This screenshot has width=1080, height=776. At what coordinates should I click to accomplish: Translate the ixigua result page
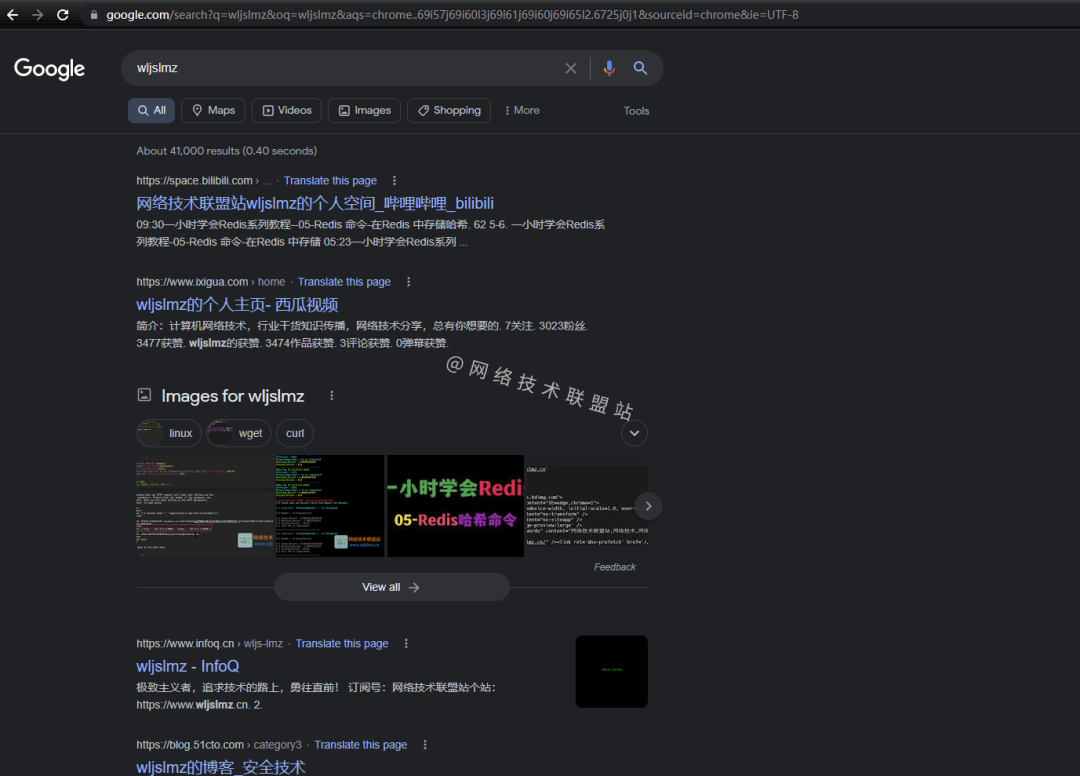tap(344, 282)
